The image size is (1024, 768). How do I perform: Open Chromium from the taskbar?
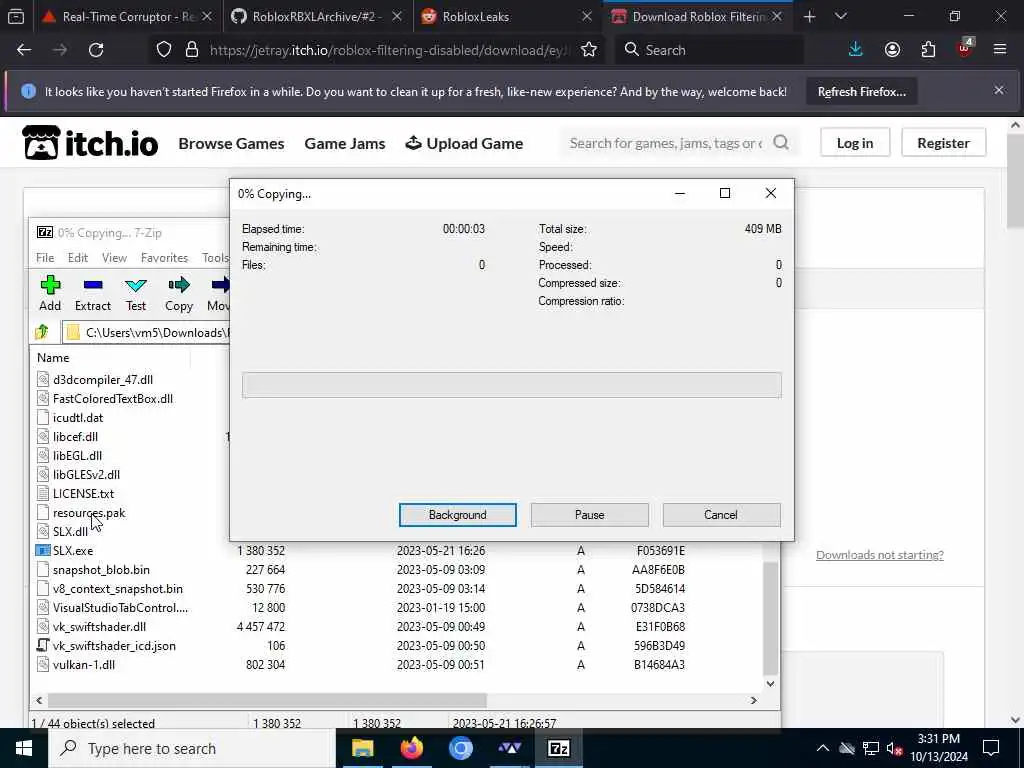(460, 748)
